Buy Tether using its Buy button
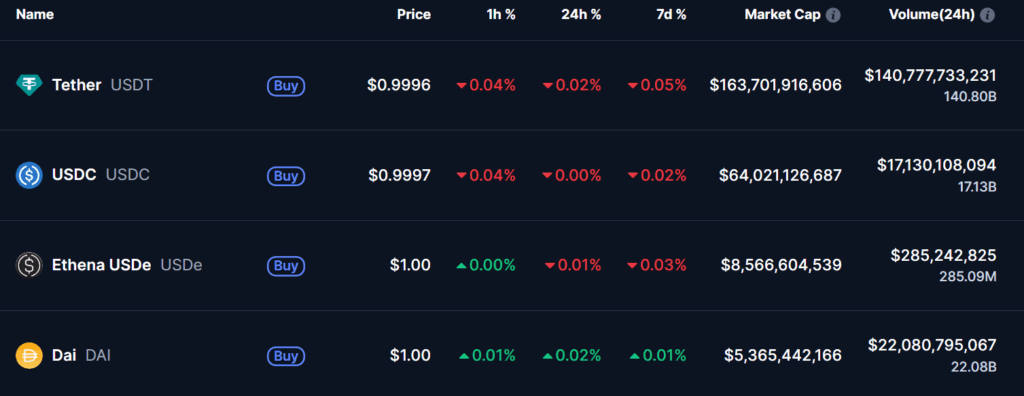Screen dimensions: 1024x396 (x=286, y=86)
